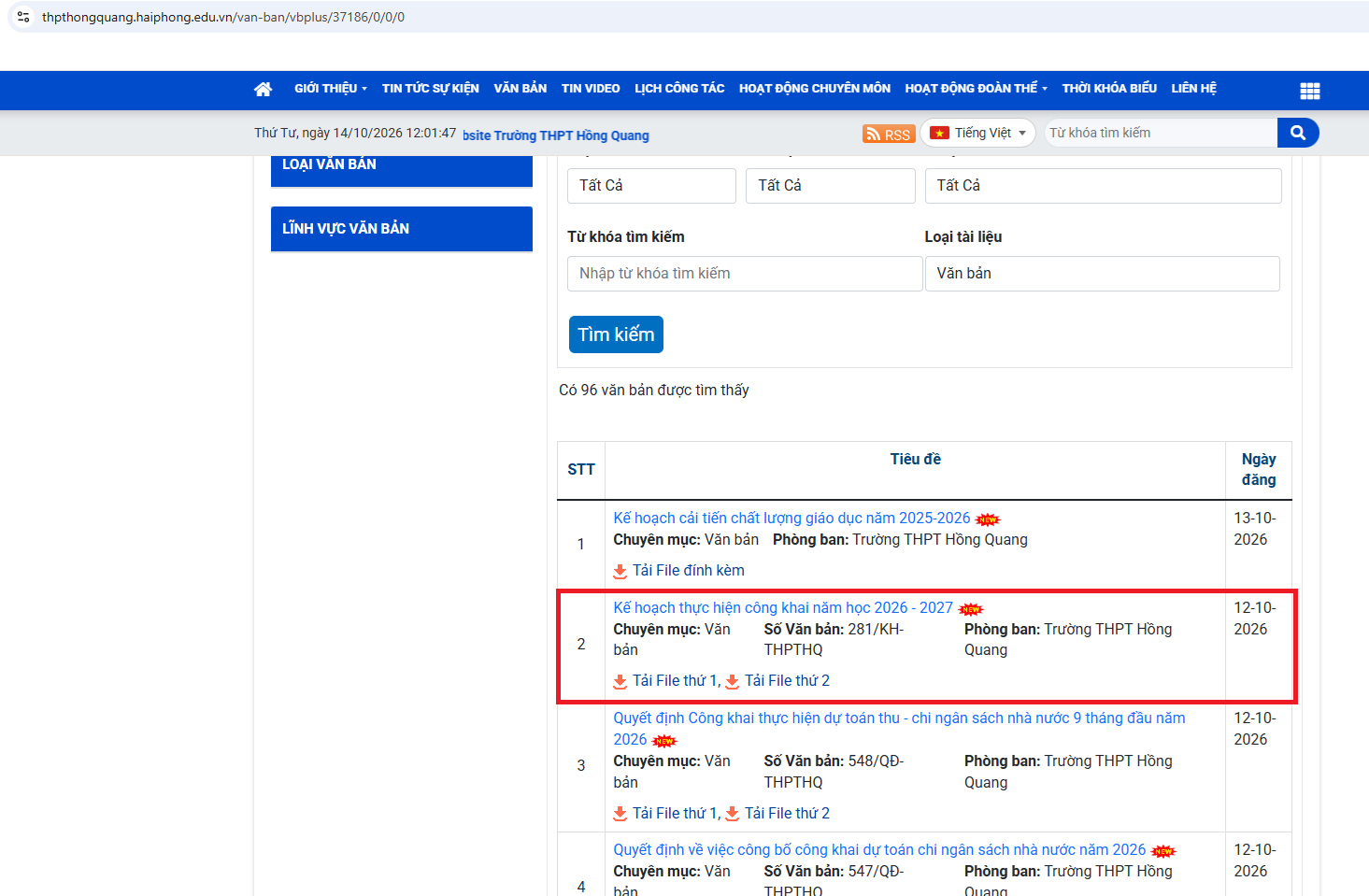Image resolution: width=1369 pixels, height=896 pixels.
Task: Open Kế hoạch cải tiến chất lượng giáo dục link
Action: (791, 519)
